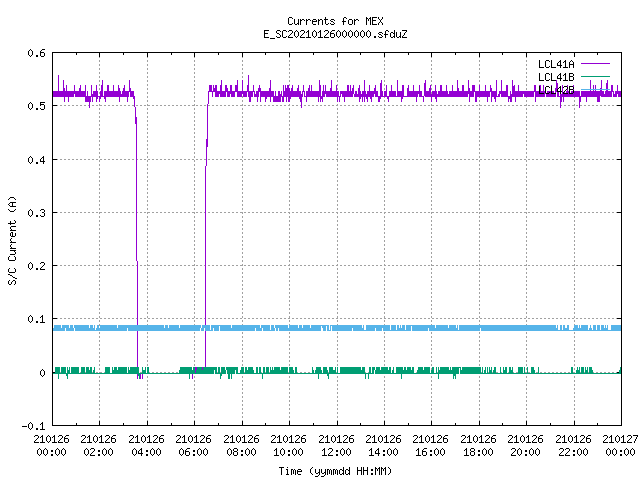Click the y-axis tick value 0.3
640x480 pixels.
click(36, 213)
